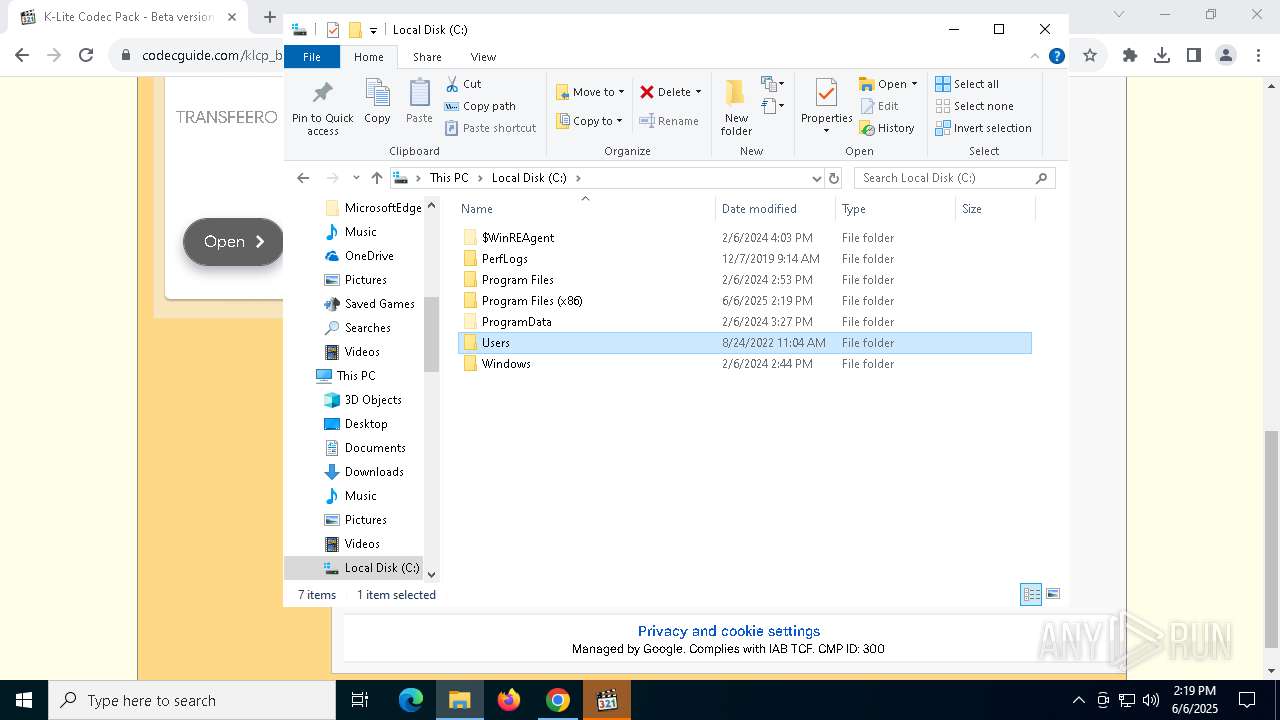Click Invert selection in ribbon
Screen dimensions: 1280x720
tap(983, 128)
